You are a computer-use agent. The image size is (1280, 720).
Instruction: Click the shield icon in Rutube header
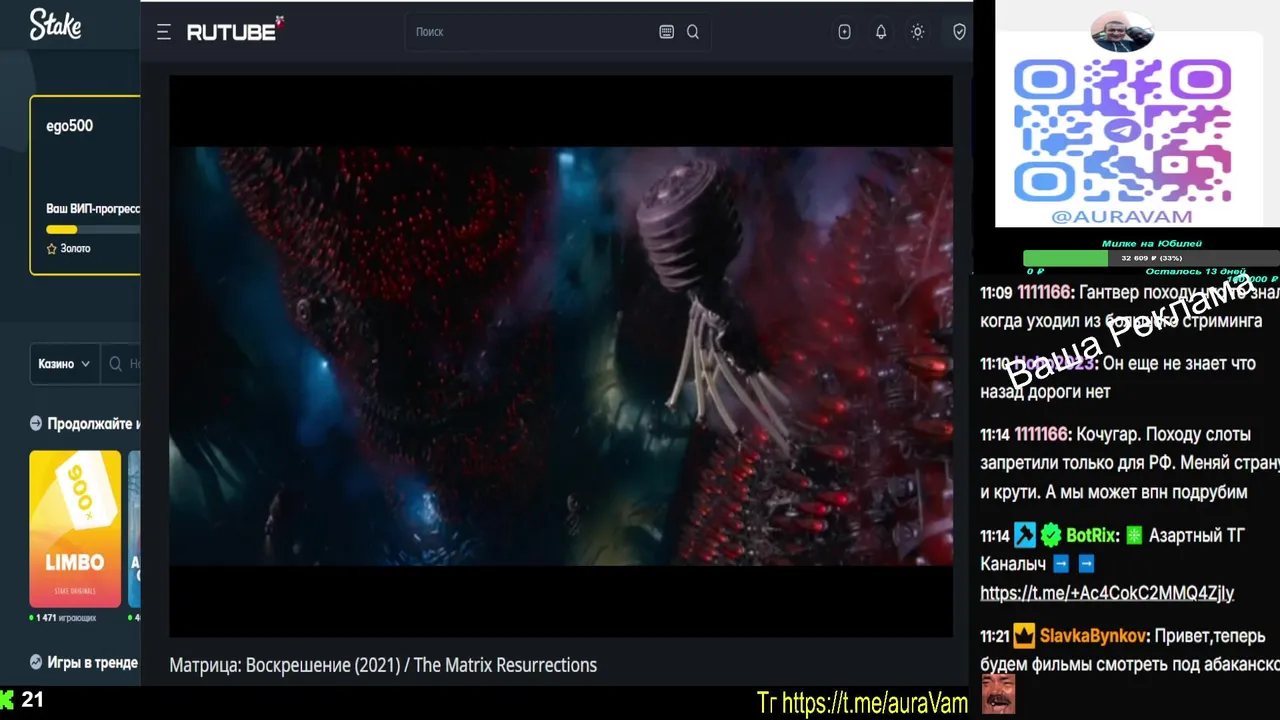tap(959, 32)
